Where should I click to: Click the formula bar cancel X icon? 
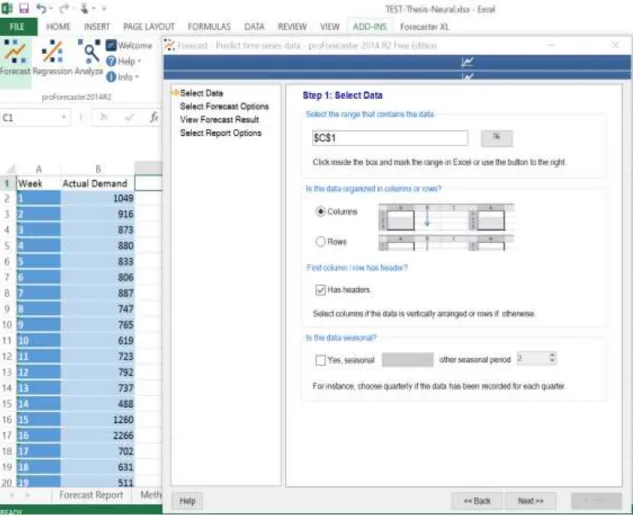click(x=104, y=117)
